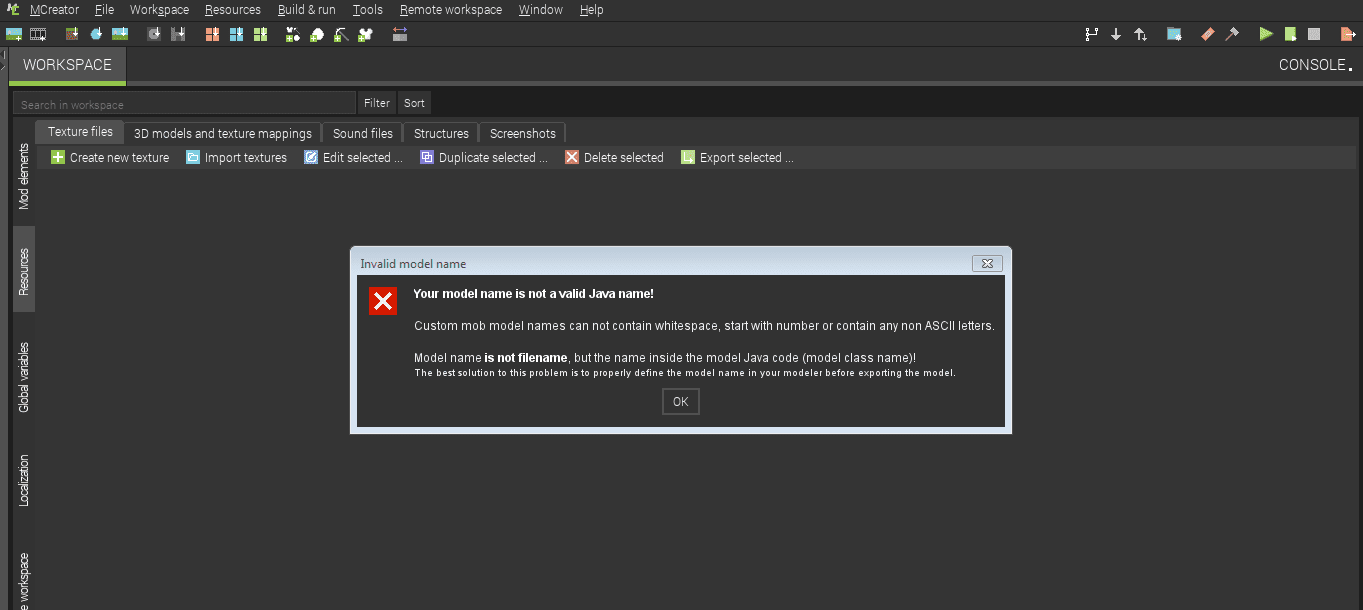Run client with green play triangle
Image resolution: width=1363 pixels, height=610 pixels.
[x=1266, y=34]
